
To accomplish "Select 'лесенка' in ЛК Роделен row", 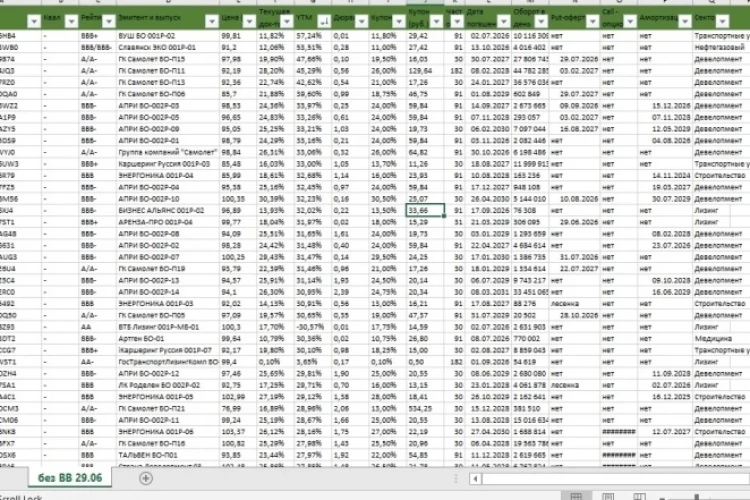I will click(x=574, y=385).
